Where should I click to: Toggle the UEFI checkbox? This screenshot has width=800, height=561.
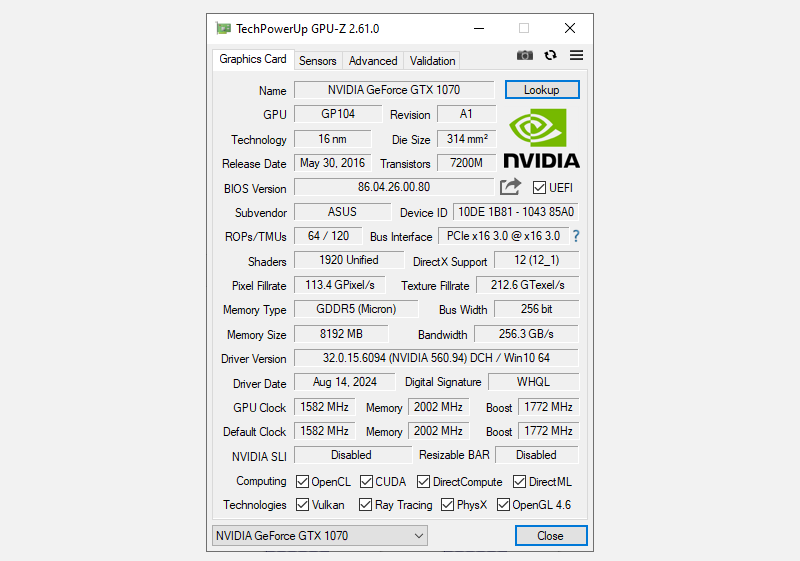click(540, 188)
